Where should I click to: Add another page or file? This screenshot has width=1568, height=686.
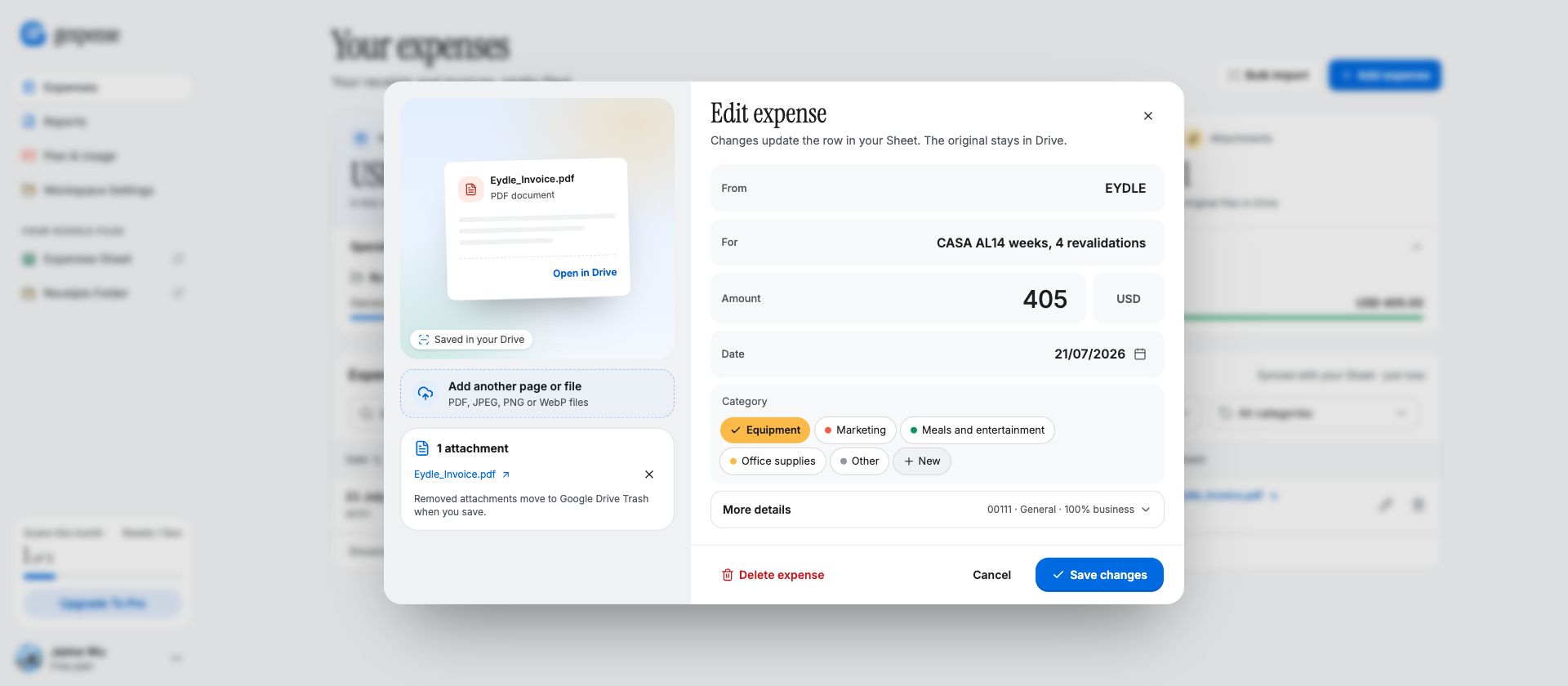coord(537,394)
